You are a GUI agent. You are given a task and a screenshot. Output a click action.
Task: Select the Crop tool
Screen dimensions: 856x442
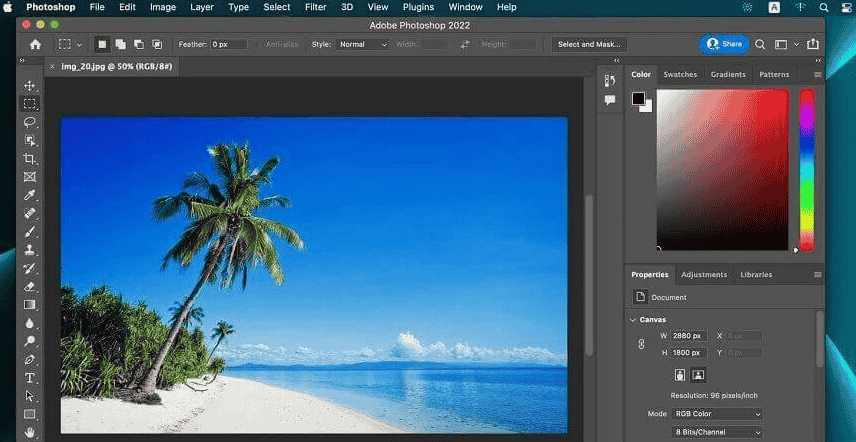click(30, 159)
